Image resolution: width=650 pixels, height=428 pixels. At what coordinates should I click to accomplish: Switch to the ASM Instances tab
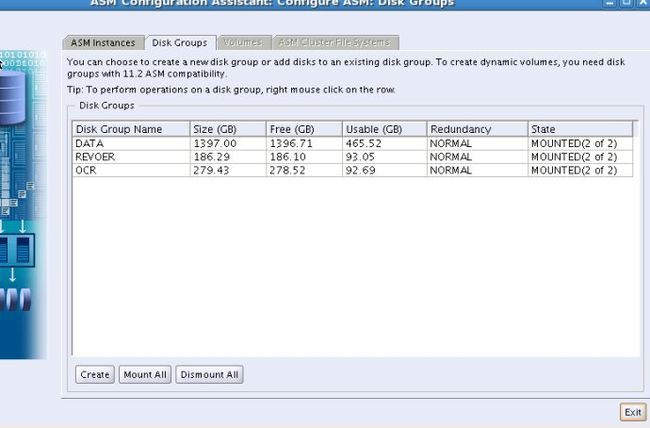pos(103,43)
